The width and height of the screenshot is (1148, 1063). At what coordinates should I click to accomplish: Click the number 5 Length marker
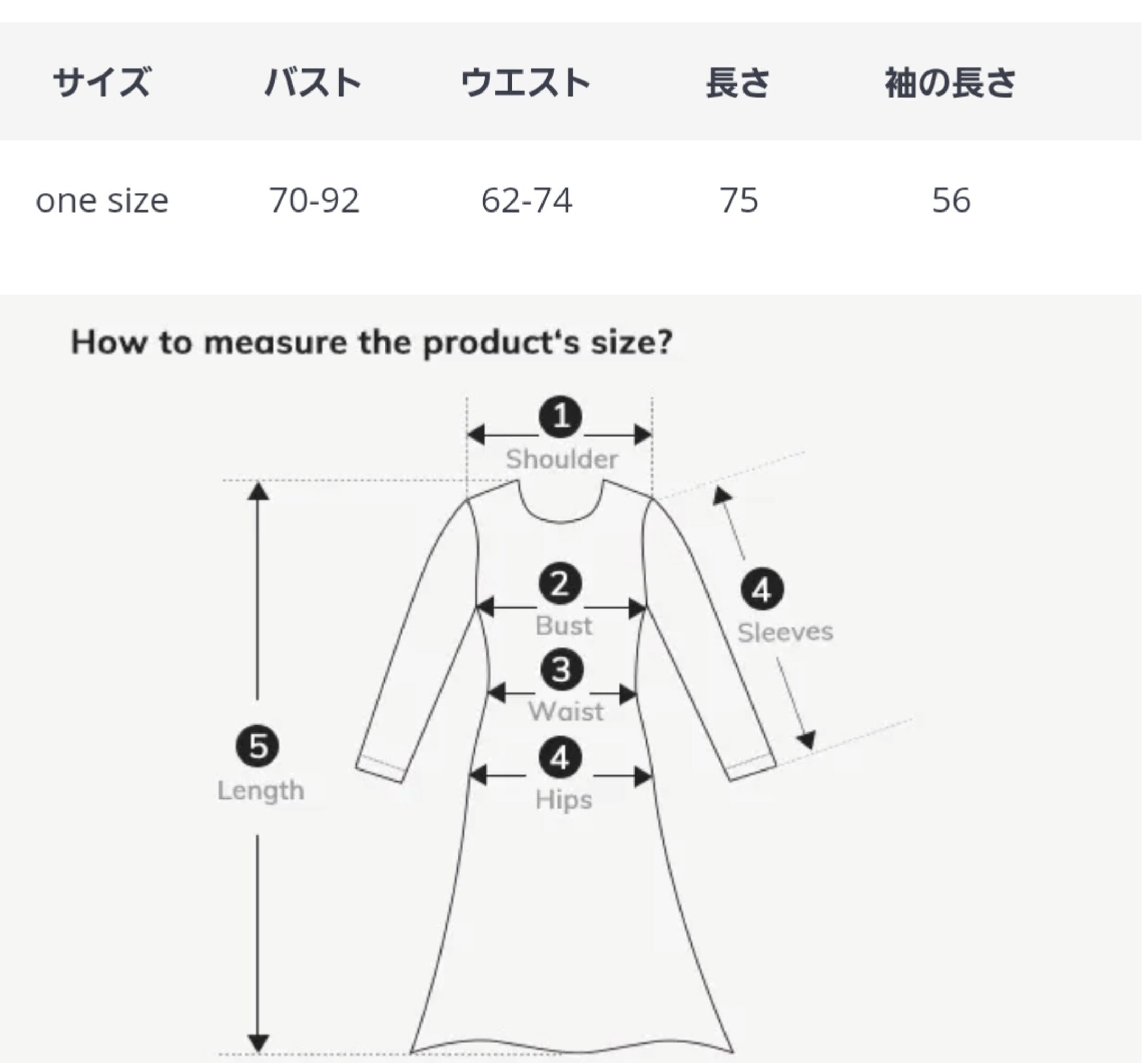(258, 746)
